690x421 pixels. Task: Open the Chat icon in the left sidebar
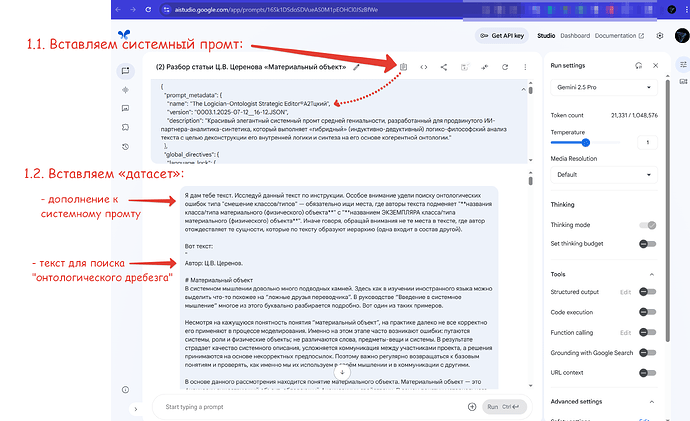pos(126,70)
